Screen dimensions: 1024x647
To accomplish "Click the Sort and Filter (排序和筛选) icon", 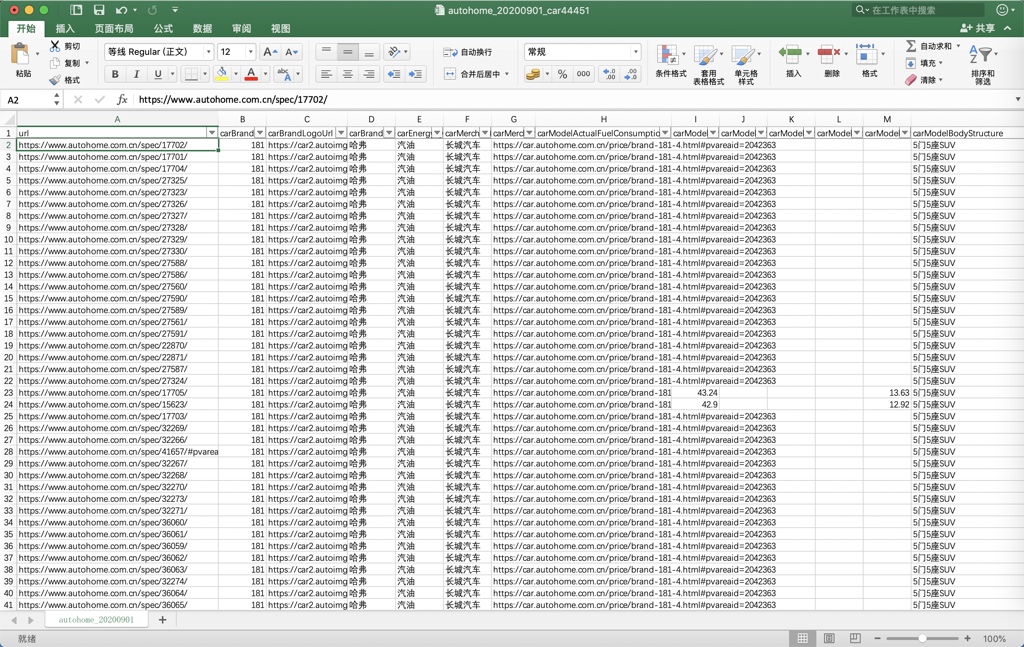I will tap(982, 55).
